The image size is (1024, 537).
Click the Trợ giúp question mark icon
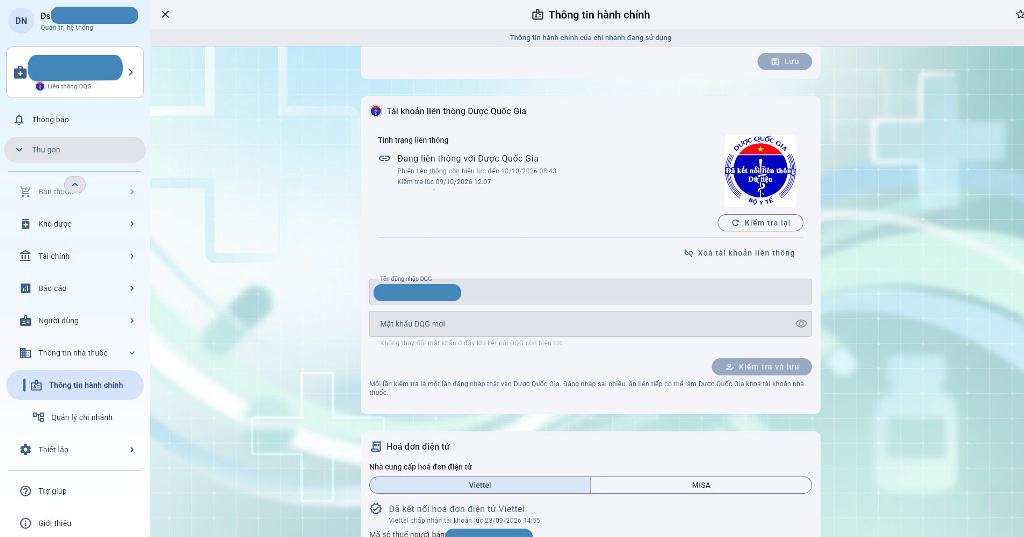(25, 491)
